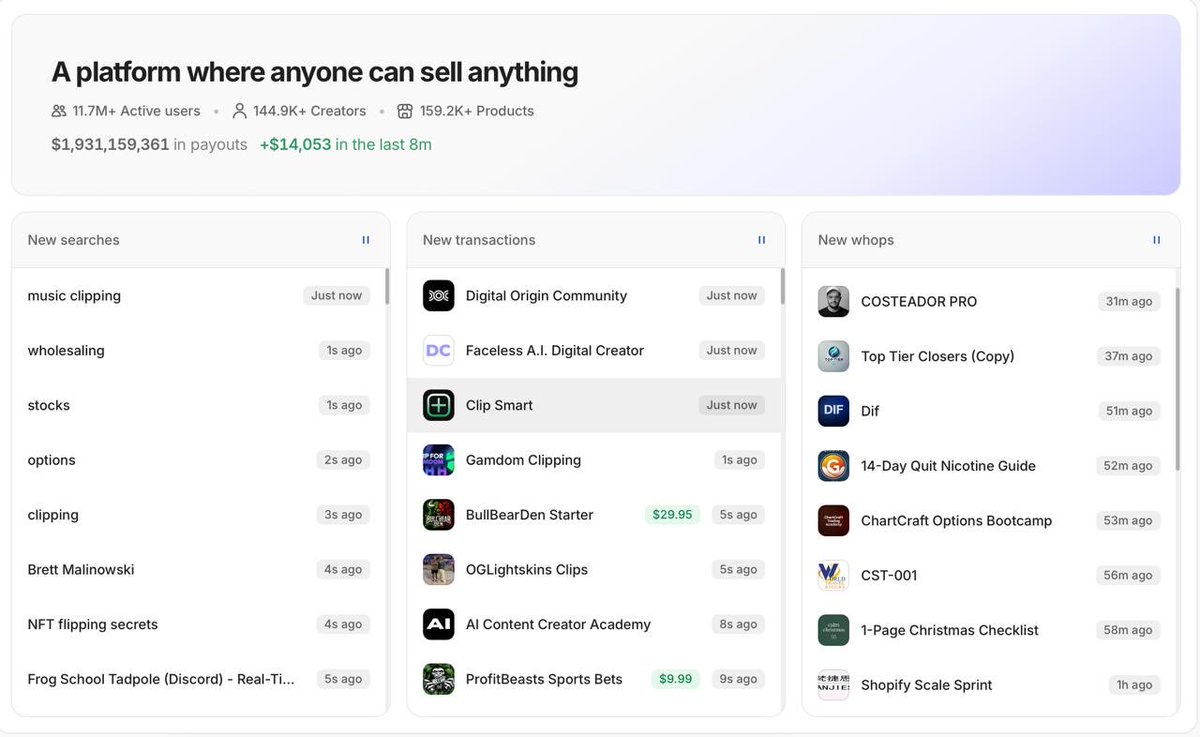1200x737 pixels.
Task: Click the Gamdom Clipping thumbnail icon
Action: 439,460
